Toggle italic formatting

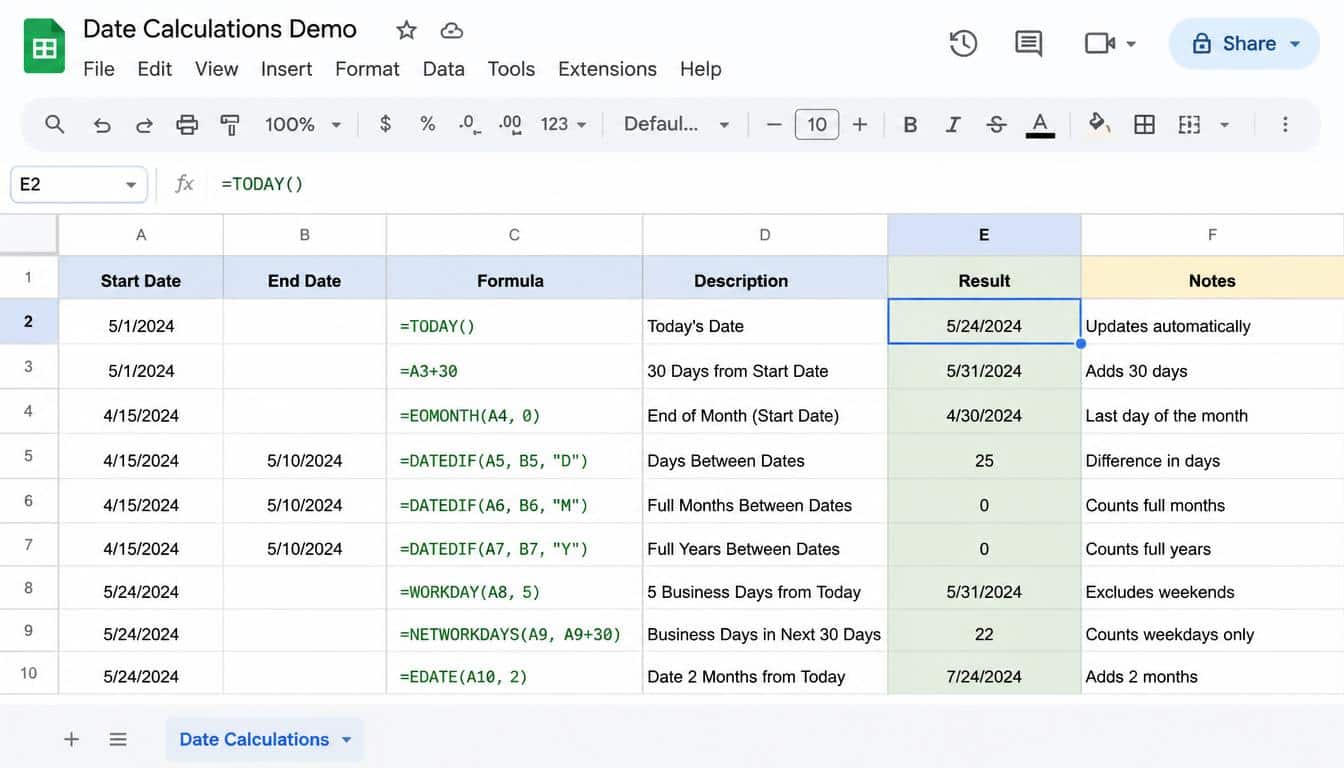click(x=953, y=124)
